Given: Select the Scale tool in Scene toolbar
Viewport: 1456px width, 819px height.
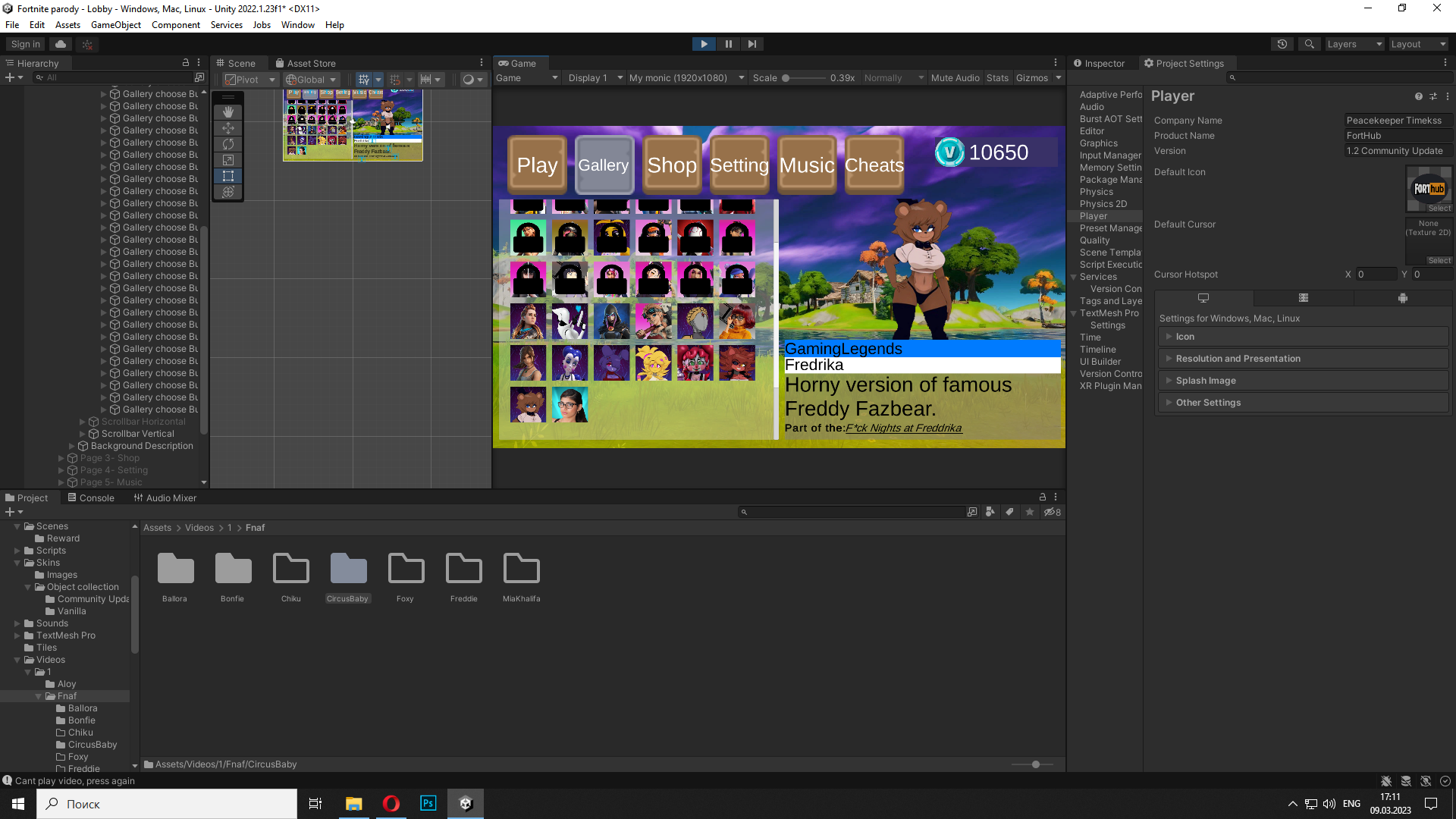Looking at the screenshot, I should click(228, 160).
